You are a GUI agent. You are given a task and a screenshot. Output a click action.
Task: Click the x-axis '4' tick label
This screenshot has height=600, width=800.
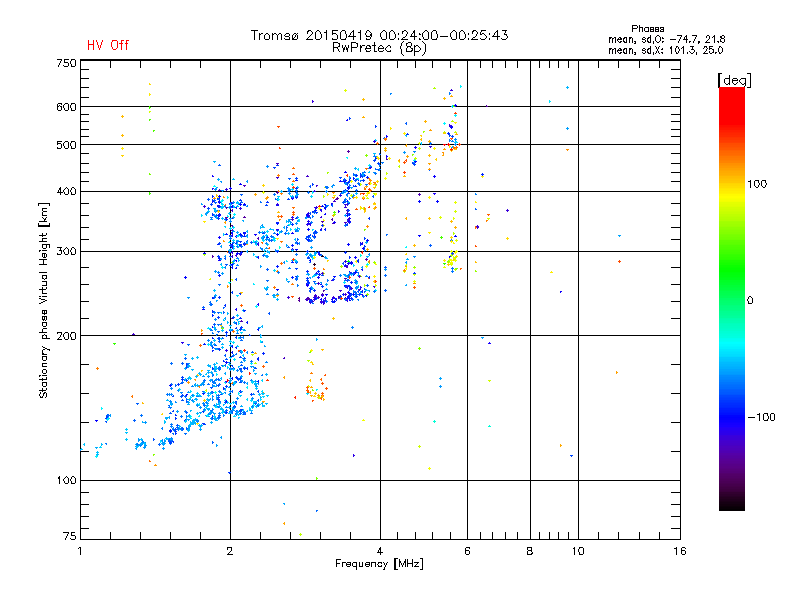pos(380,551)
